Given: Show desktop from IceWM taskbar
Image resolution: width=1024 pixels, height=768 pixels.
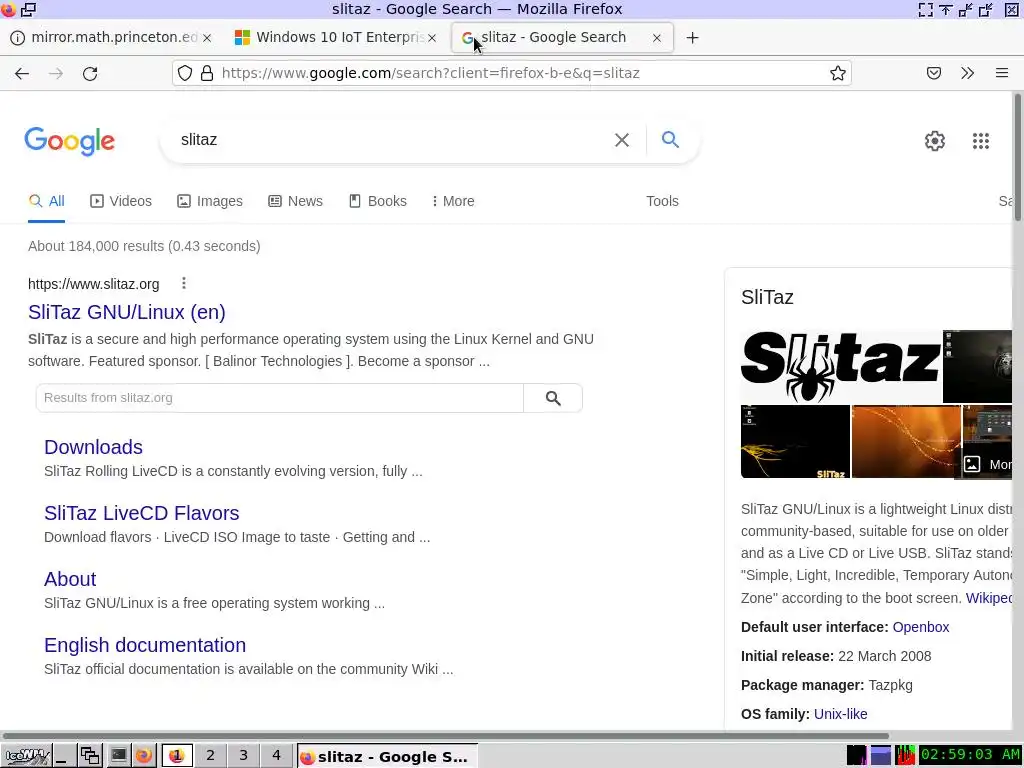Looking at the screenshot, I should 63,756.
